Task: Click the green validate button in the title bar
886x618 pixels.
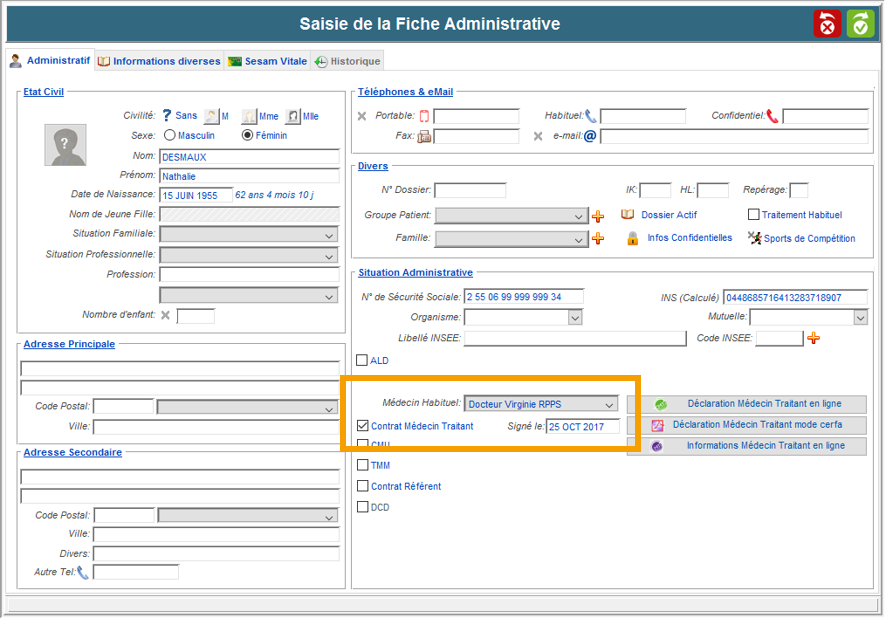Action: [x=861, y=24]
